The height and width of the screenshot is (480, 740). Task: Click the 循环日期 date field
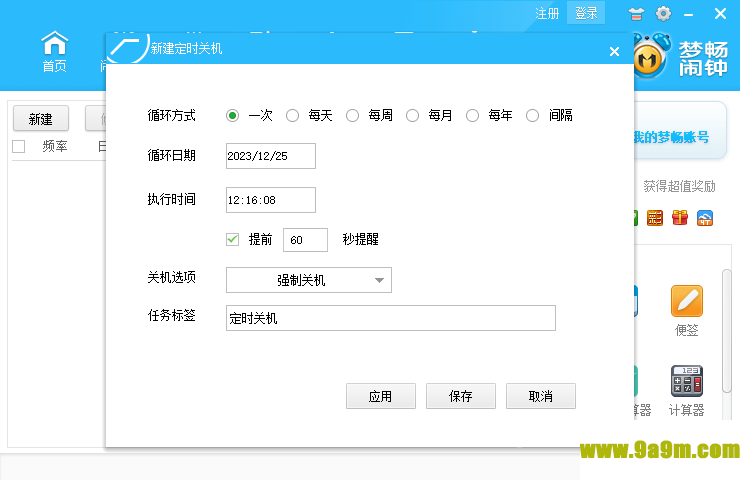[271, 156]
